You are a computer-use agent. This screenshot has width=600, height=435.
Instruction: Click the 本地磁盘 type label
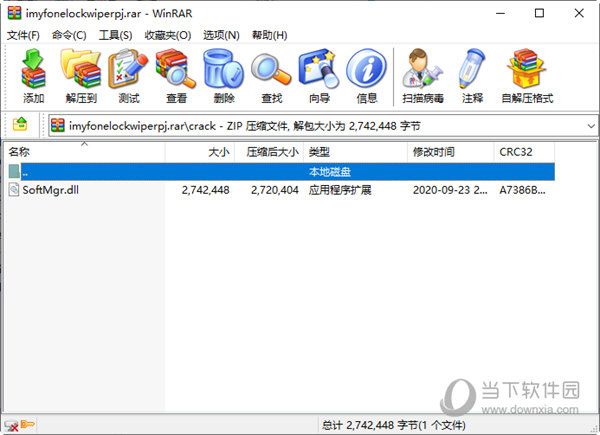click(329, 172)
